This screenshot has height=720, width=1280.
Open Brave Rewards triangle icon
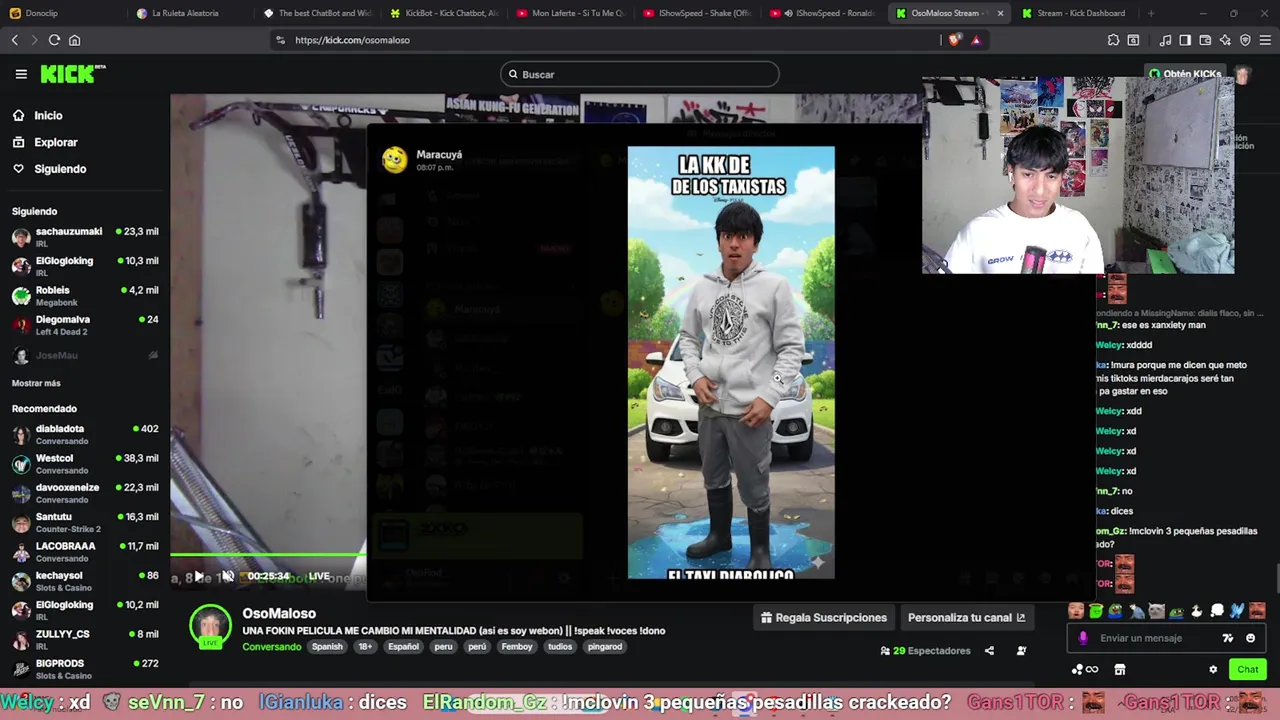[976, 40]
